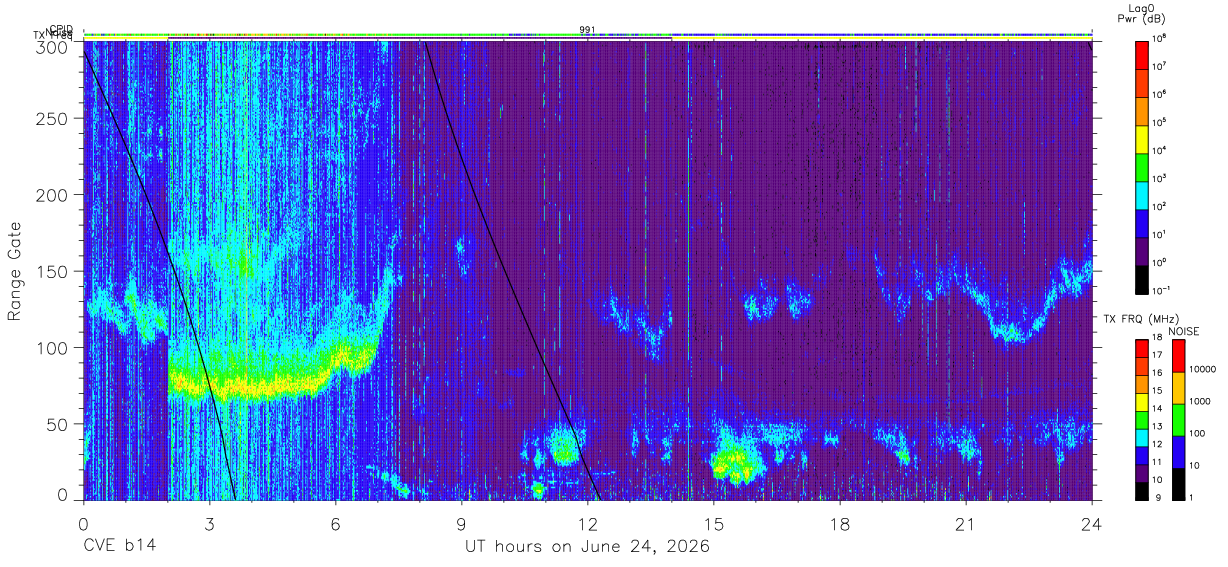
Task: Click the Range Gate tick label '300'
Action: pos(53,46)
